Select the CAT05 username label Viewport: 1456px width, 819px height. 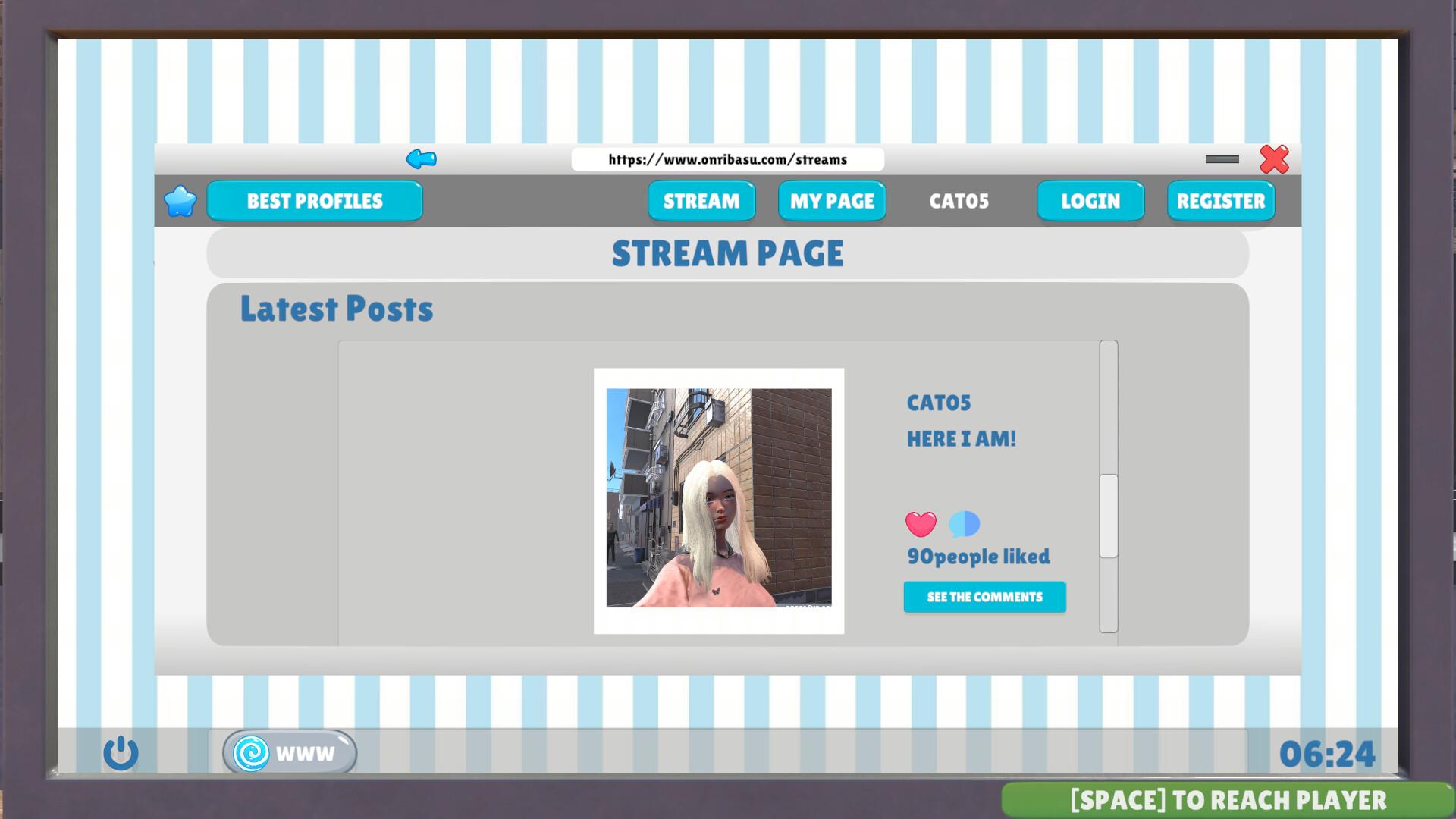959,201
